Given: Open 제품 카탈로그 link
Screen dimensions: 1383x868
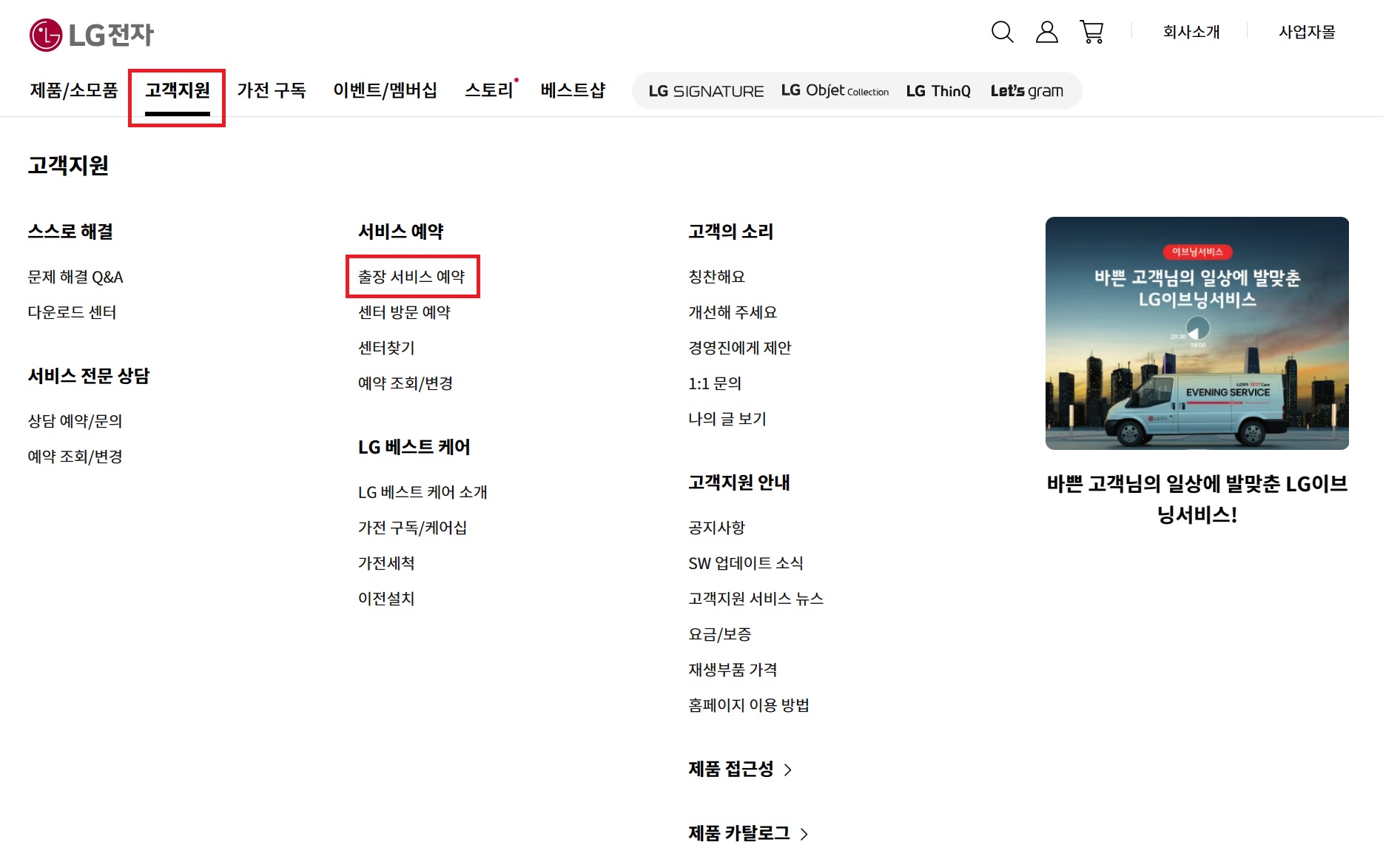Looking at the screenshot, I should [x=739, y=833].
